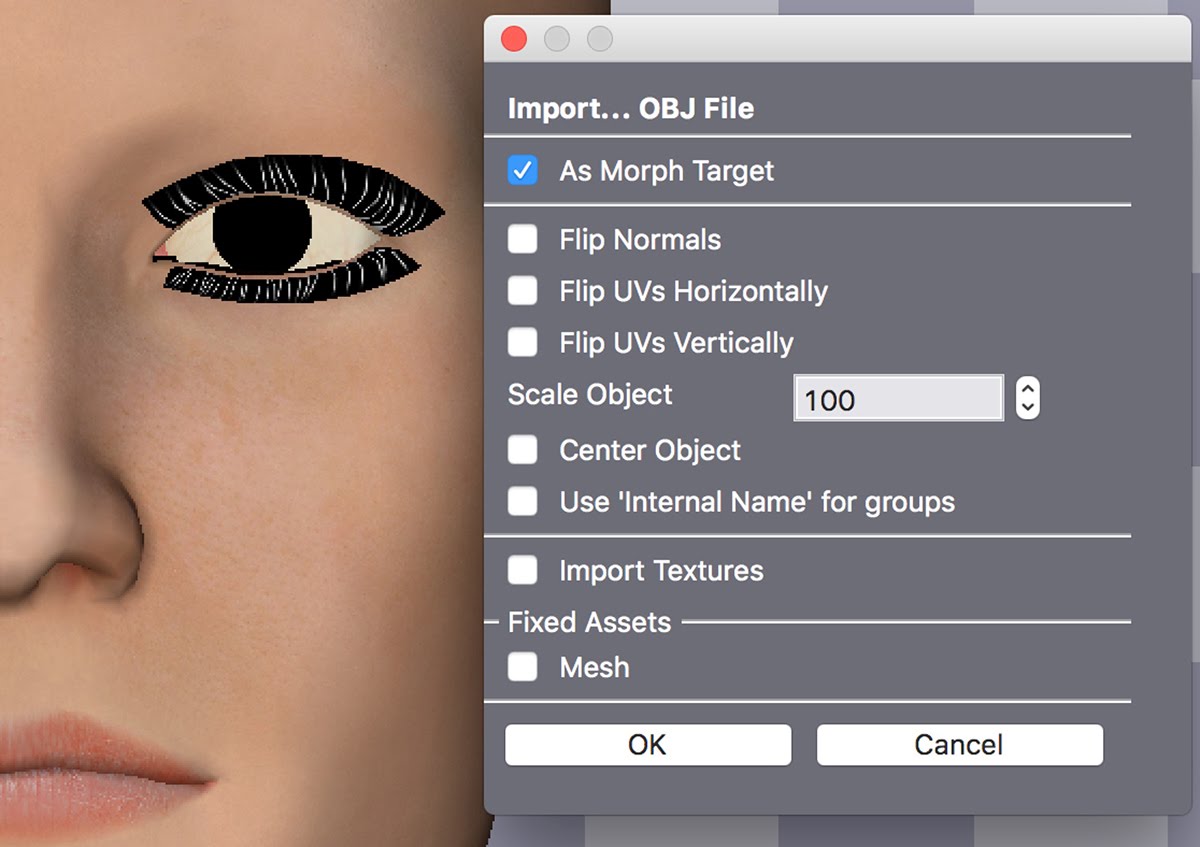Check Flip UVs Horizontally
Image resolution: width=1200 pixels, height=847 pixels.
click(522, 291)
